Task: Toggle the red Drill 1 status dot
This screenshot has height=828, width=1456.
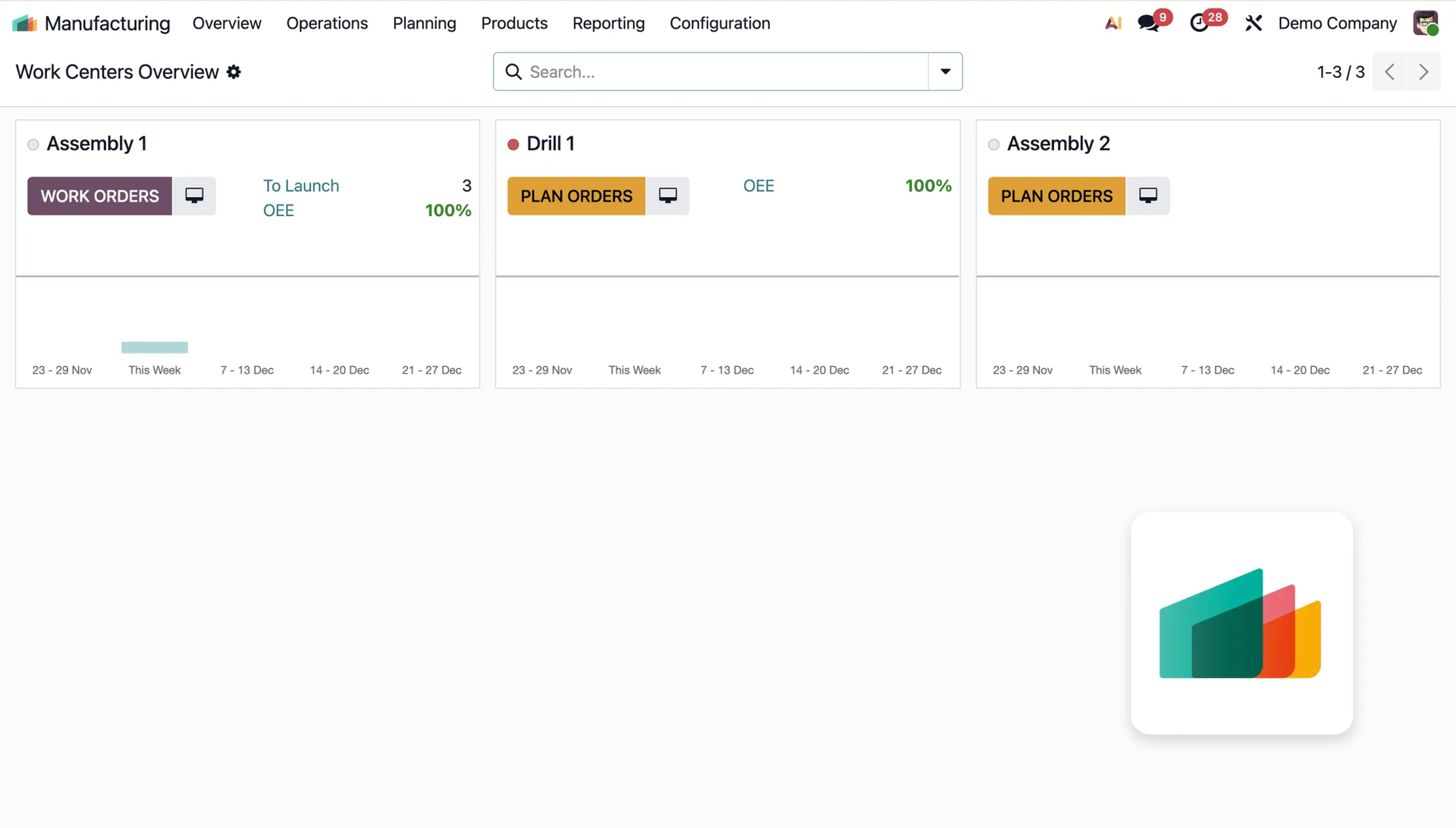Action: click(513, 145)
